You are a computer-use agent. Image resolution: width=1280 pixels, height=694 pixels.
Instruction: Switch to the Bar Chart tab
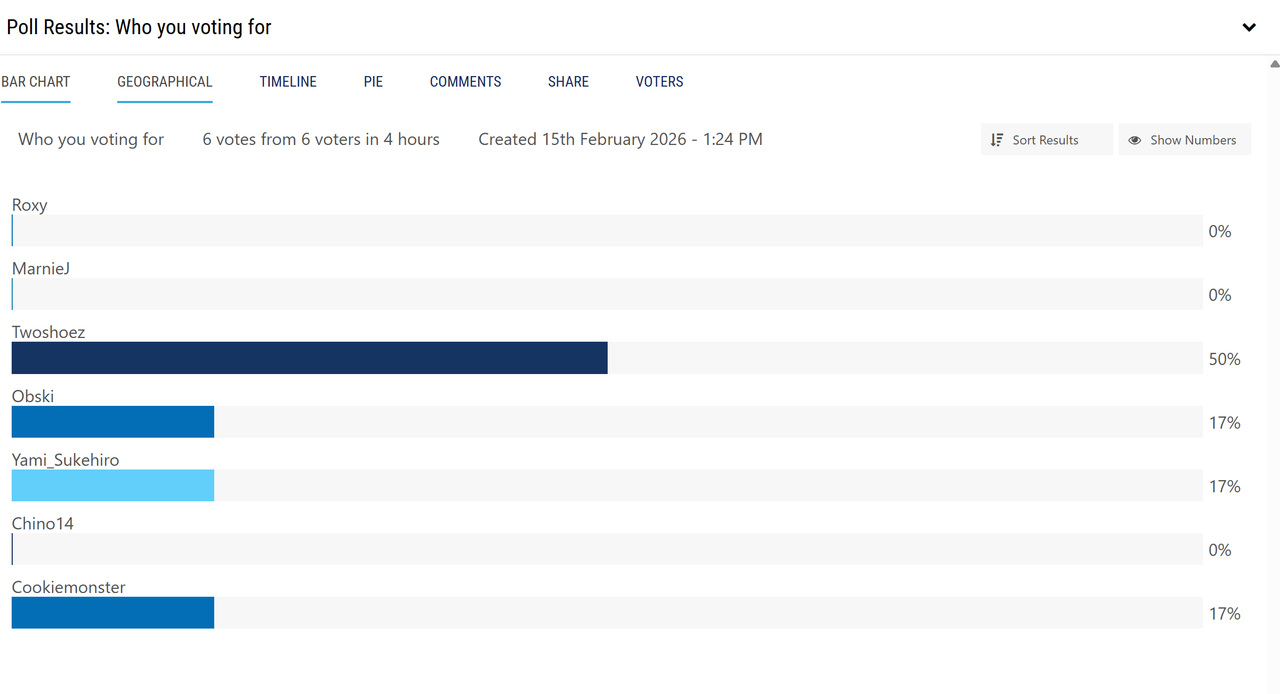click(35, 82)
